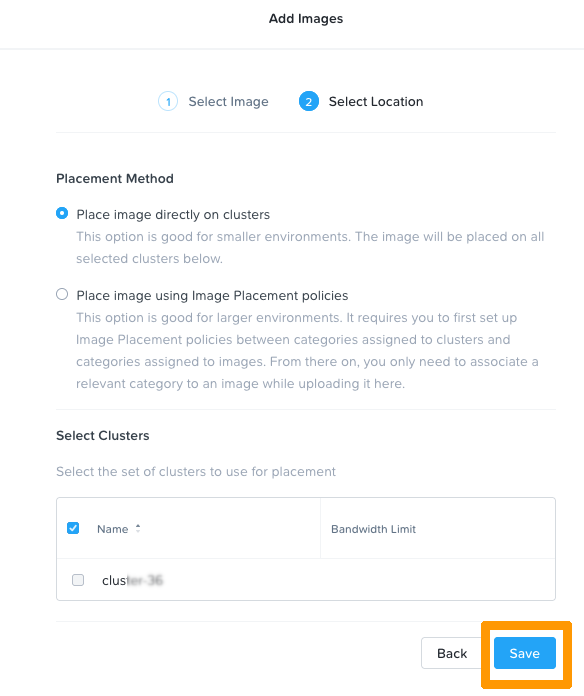The width and height of the screenshot is (584, 696).
Task: Click the 'Place image directly on clusters' label text
Action: pos(173,215)
